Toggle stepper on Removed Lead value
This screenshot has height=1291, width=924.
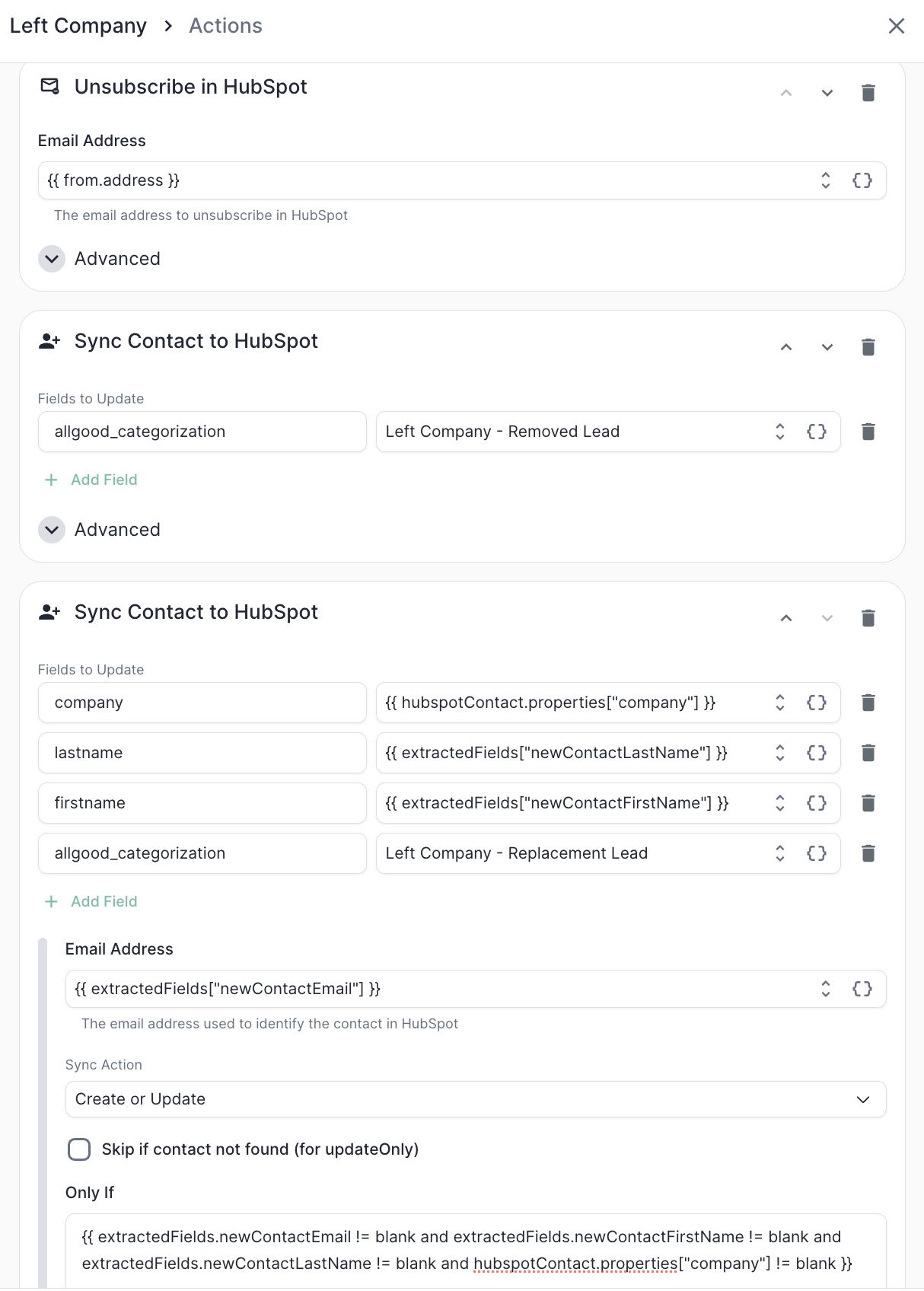point(779,432)
